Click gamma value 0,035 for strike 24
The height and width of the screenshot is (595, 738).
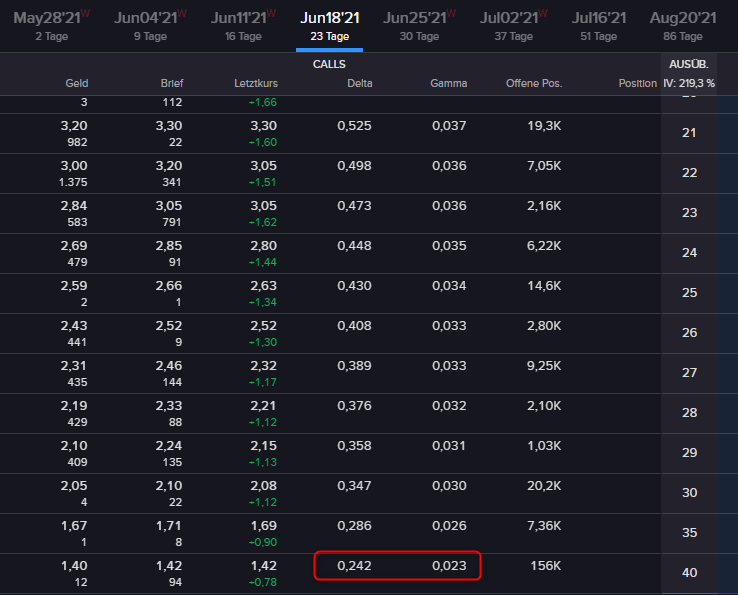[449, 246]
